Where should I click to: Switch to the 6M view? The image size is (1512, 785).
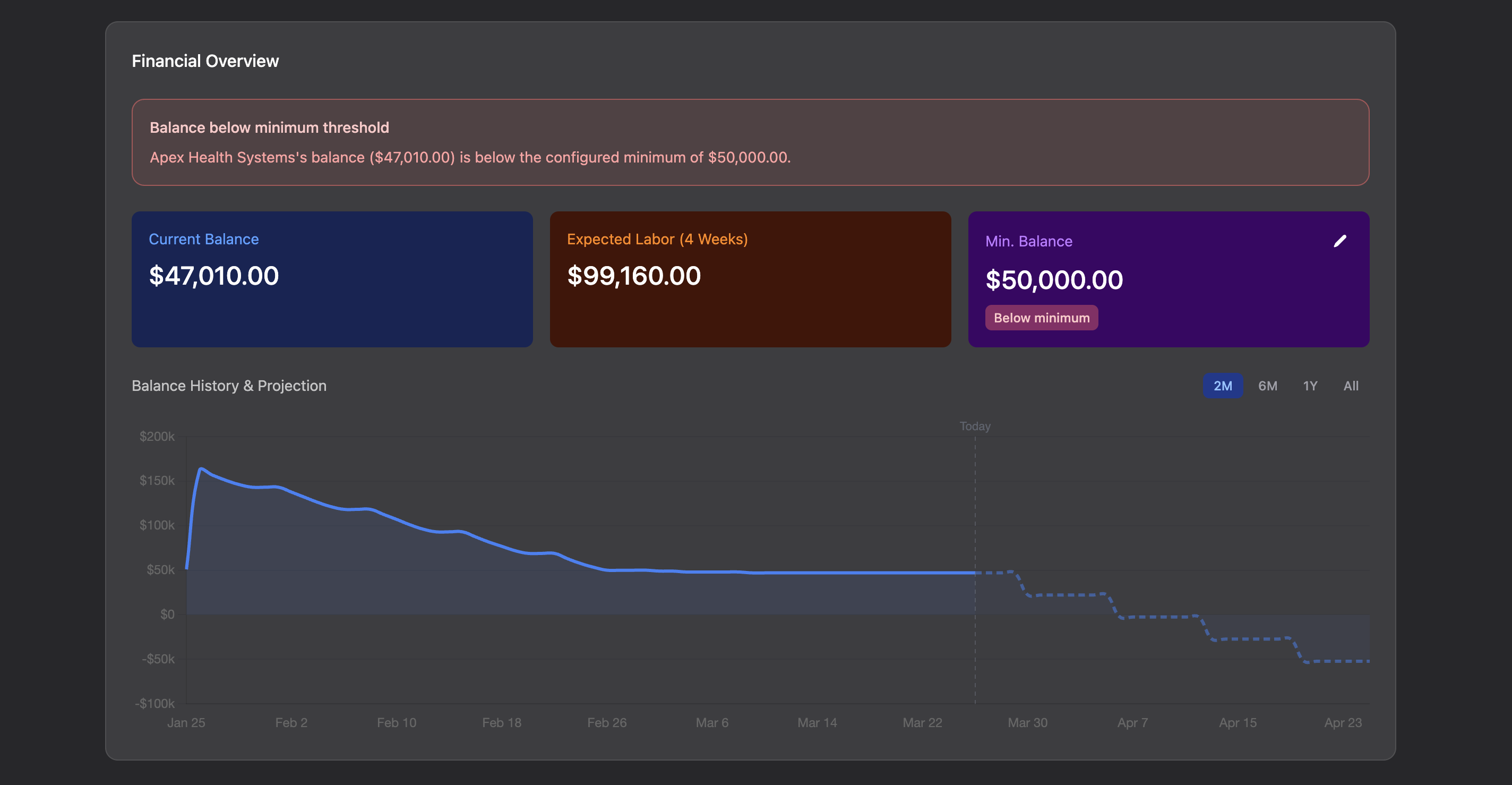pos(1268,385)
